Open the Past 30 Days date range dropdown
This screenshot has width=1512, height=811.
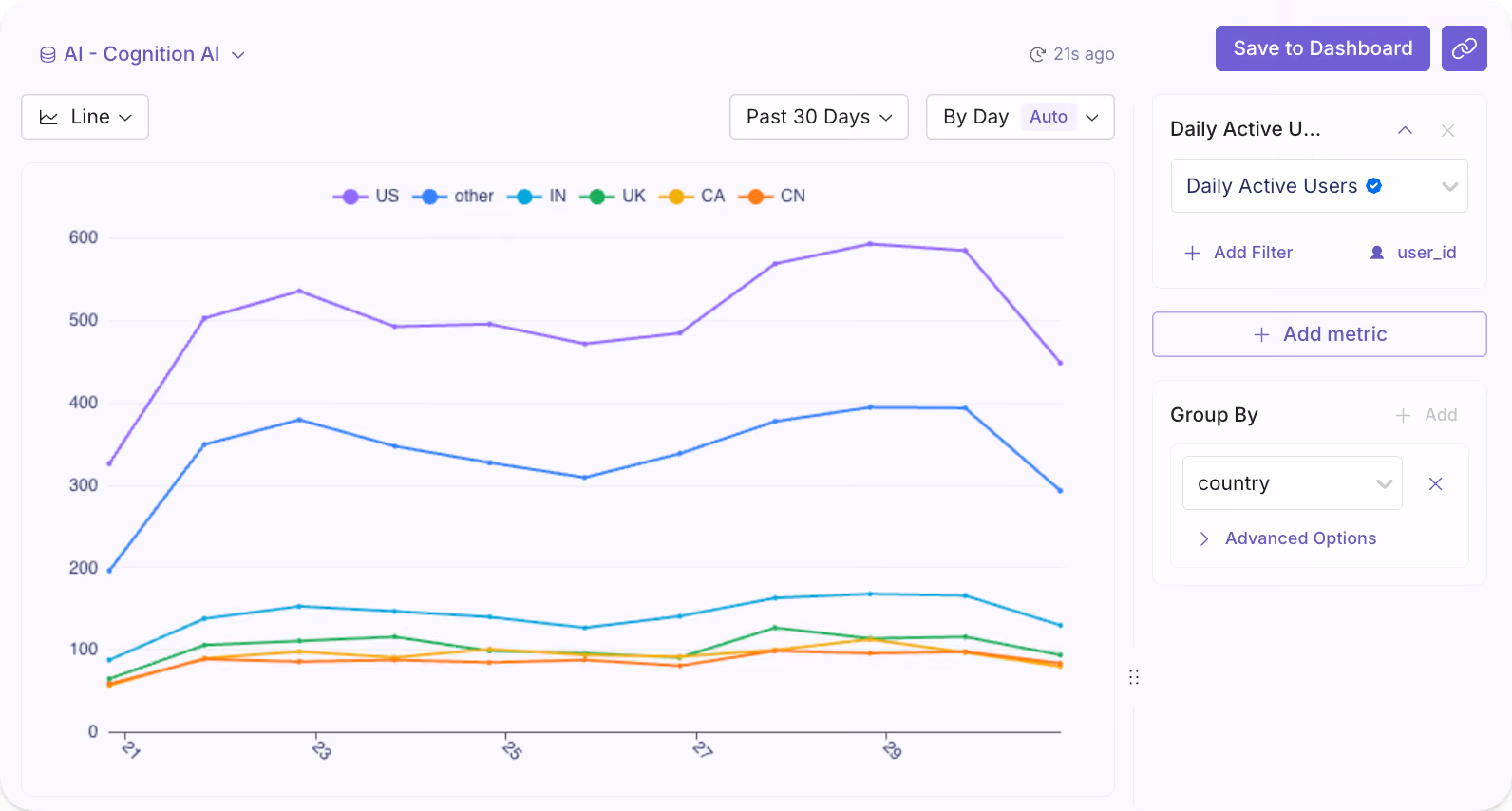pos(819,117)
